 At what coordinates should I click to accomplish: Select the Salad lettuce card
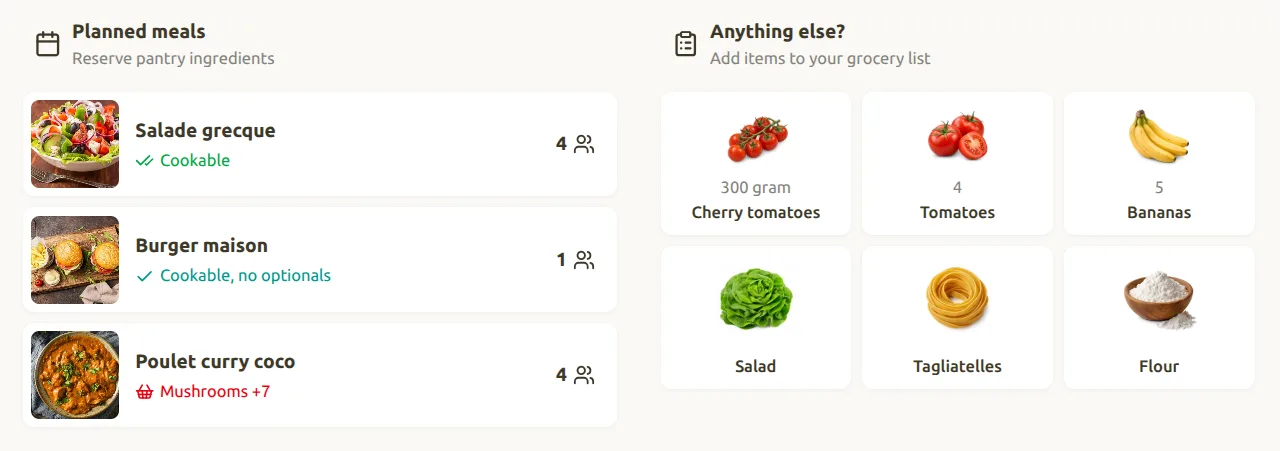[756, 318]
